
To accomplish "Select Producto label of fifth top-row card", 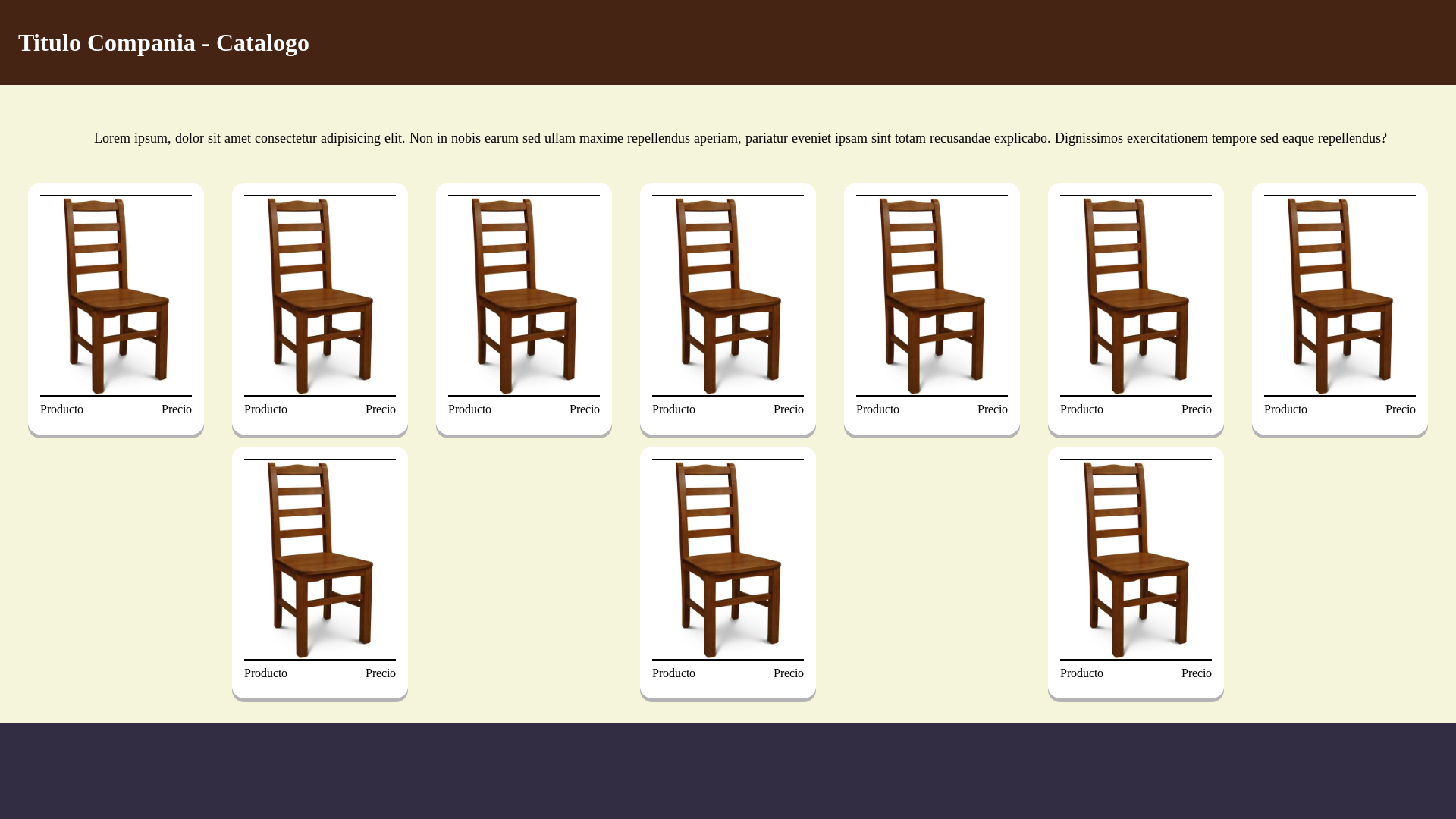I will 877,409.
